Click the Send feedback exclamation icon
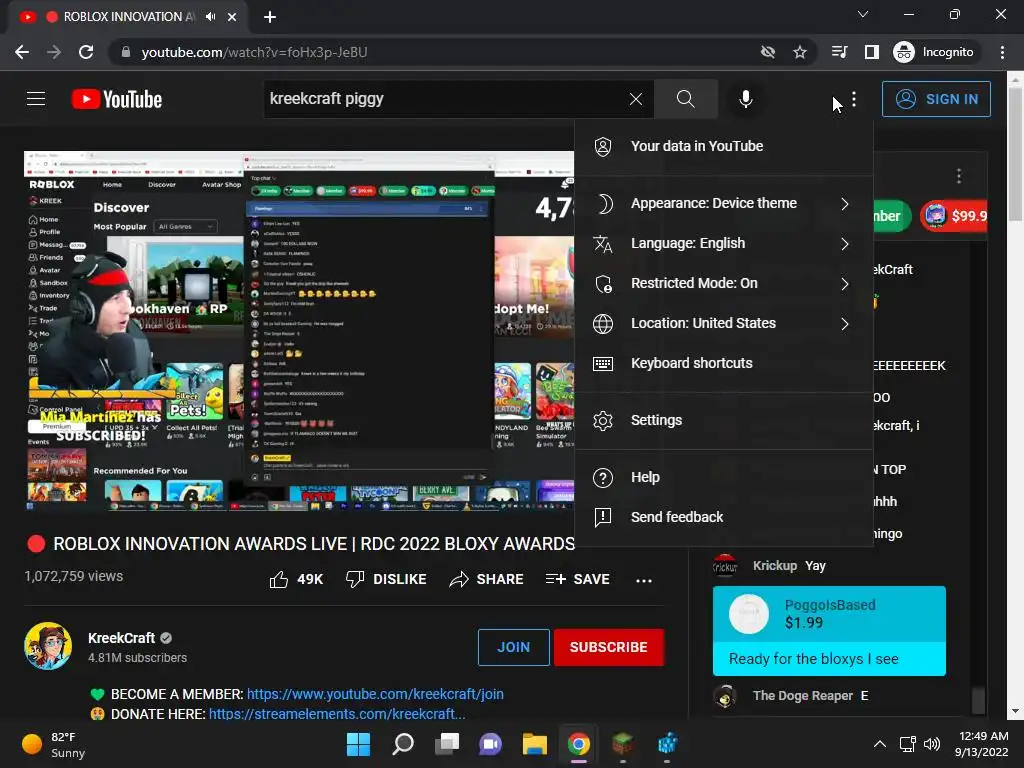 [x=603, y=517]
